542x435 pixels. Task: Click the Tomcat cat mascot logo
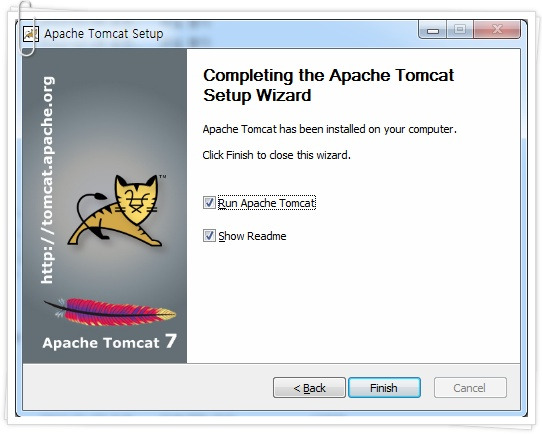point(116,211)
